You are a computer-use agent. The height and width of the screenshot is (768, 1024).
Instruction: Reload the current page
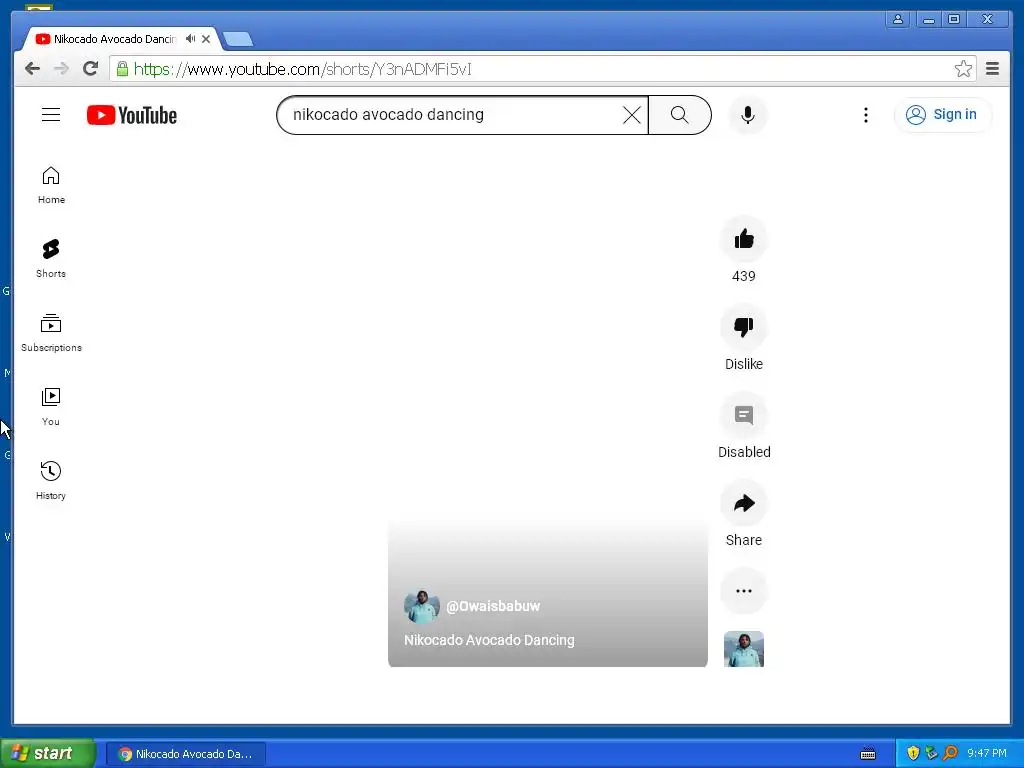[91, 69]
